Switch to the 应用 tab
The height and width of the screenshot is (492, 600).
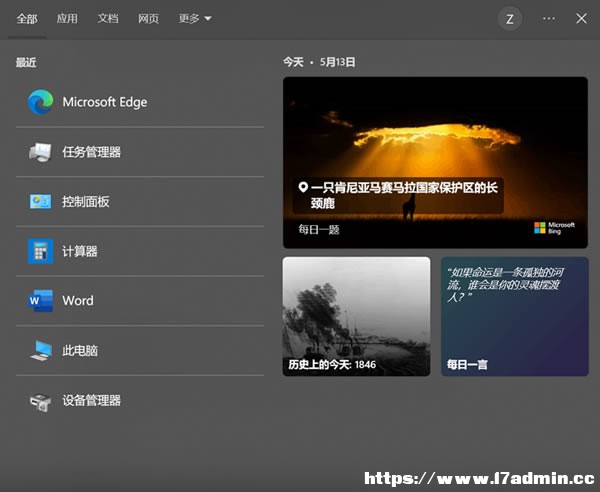67,18
